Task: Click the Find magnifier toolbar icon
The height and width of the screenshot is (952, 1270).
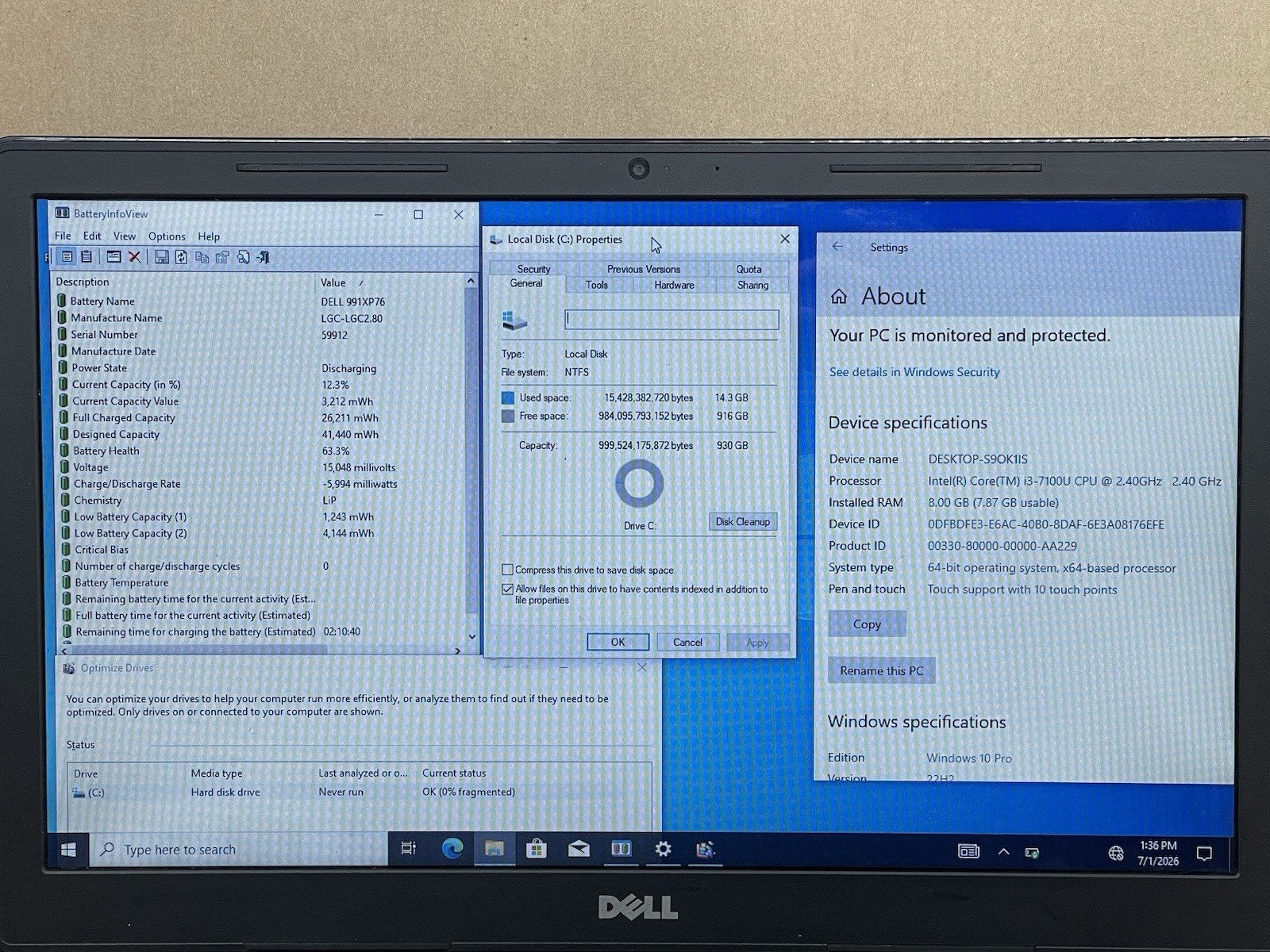Action: coord(243,257)
